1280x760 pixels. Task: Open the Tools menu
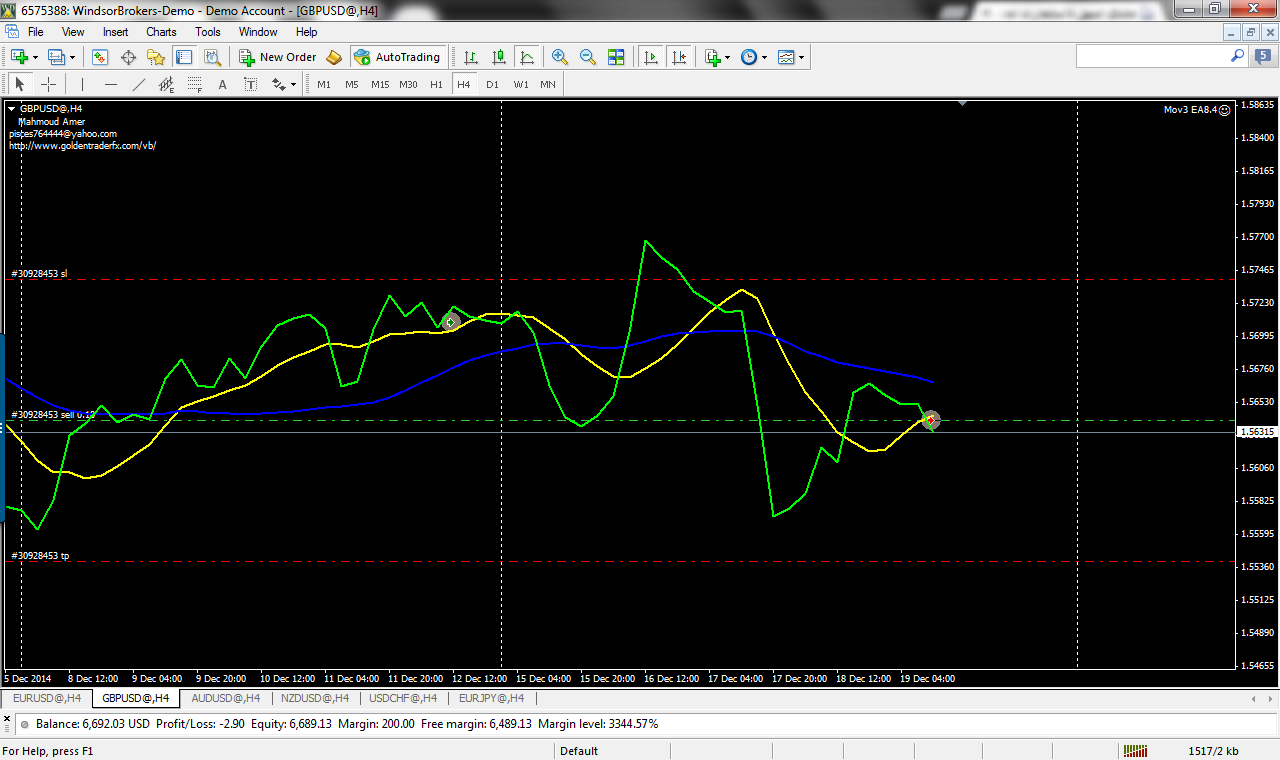pyautogui.click(x=208, y=32)
